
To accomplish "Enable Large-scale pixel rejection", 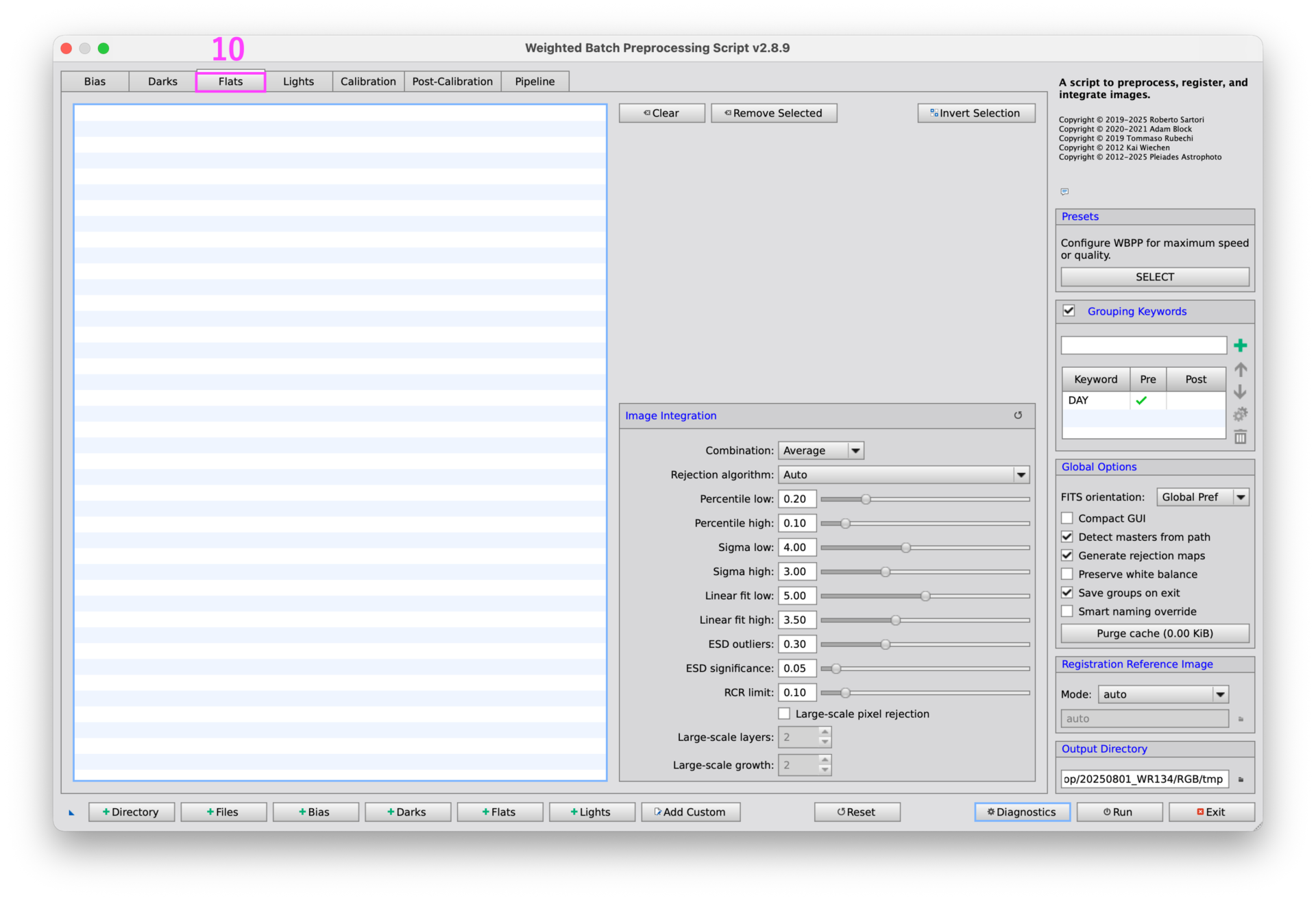I will click(x=784, y=714).
